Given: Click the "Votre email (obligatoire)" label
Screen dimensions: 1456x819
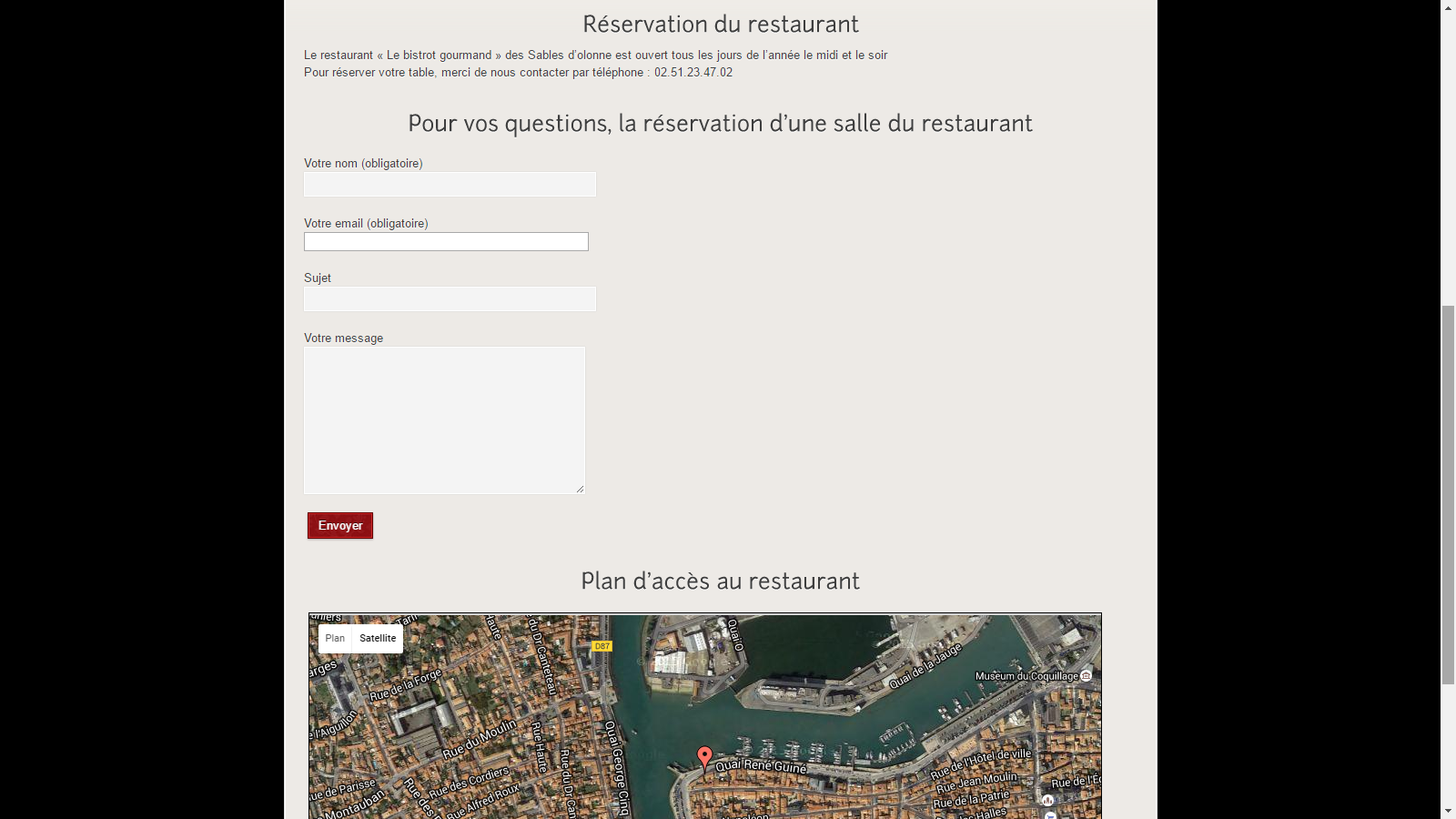Looking at the screenshot, I should click(366, 224).
